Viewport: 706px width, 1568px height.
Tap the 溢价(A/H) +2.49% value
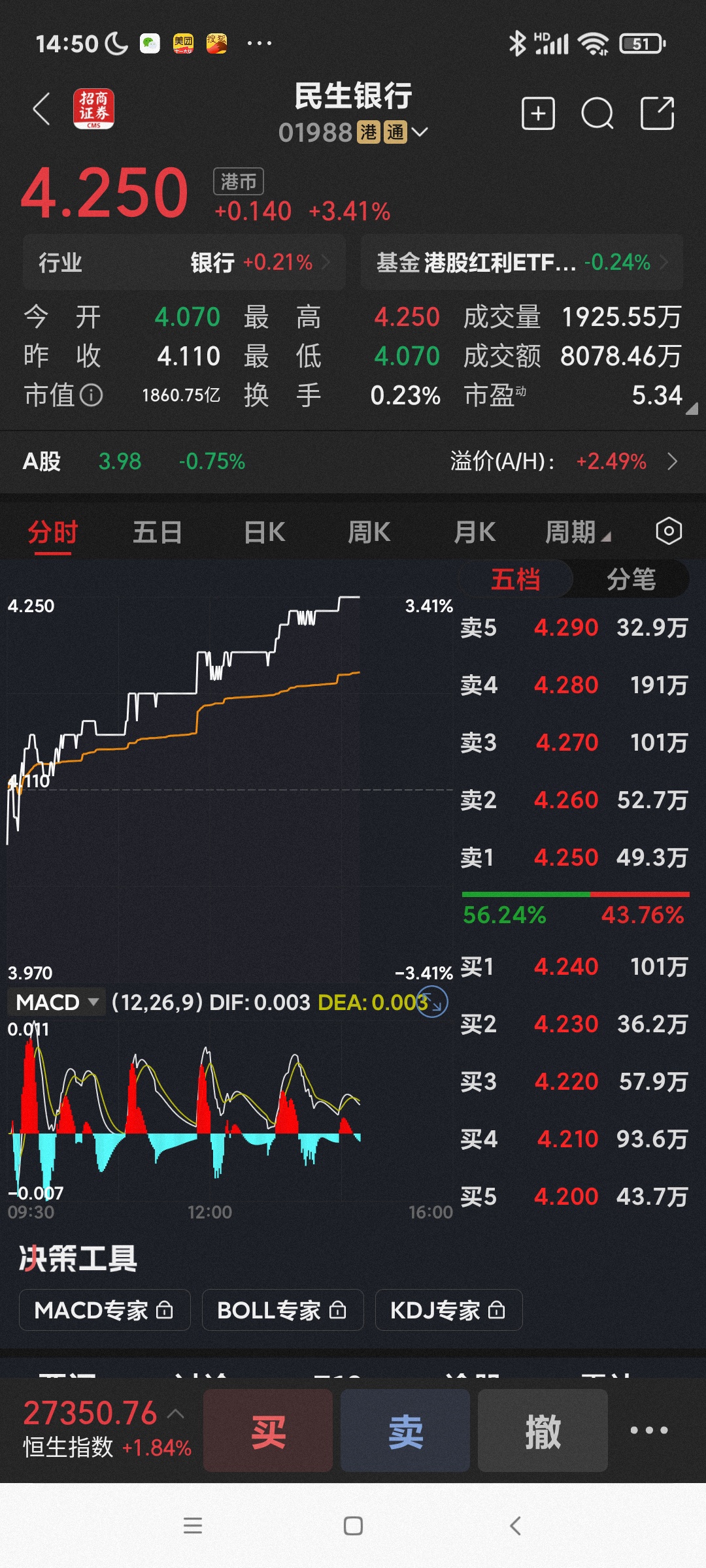(x=611, y=462)
